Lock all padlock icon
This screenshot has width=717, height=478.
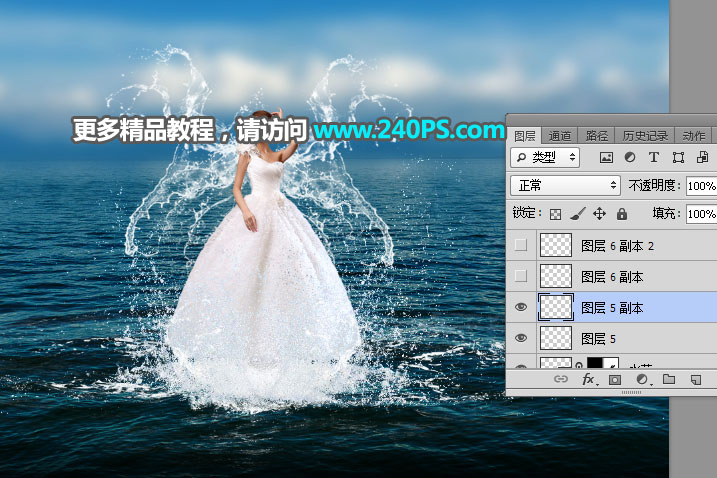[621, 214]
